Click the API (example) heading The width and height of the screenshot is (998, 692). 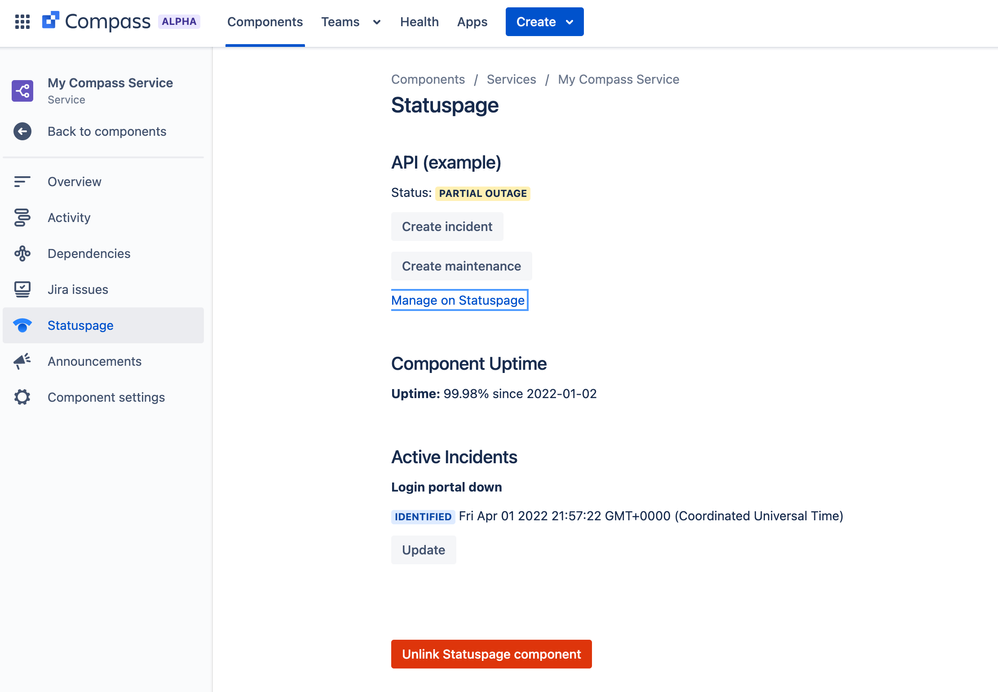click(x=446, y=163)
